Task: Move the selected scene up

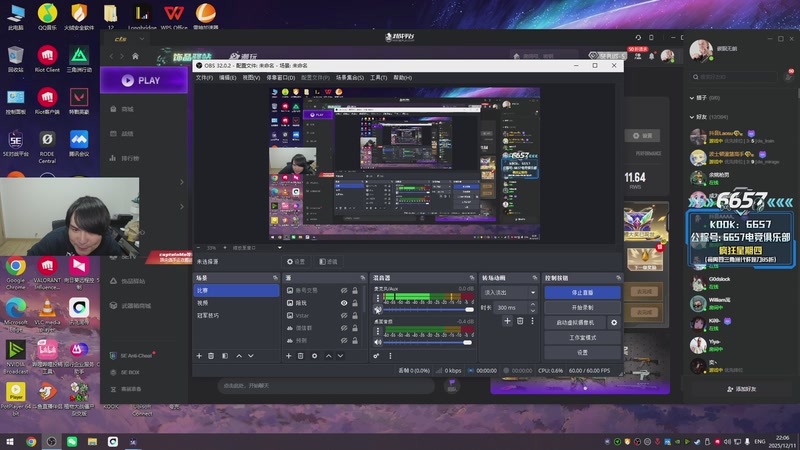Action: (239, 356)
